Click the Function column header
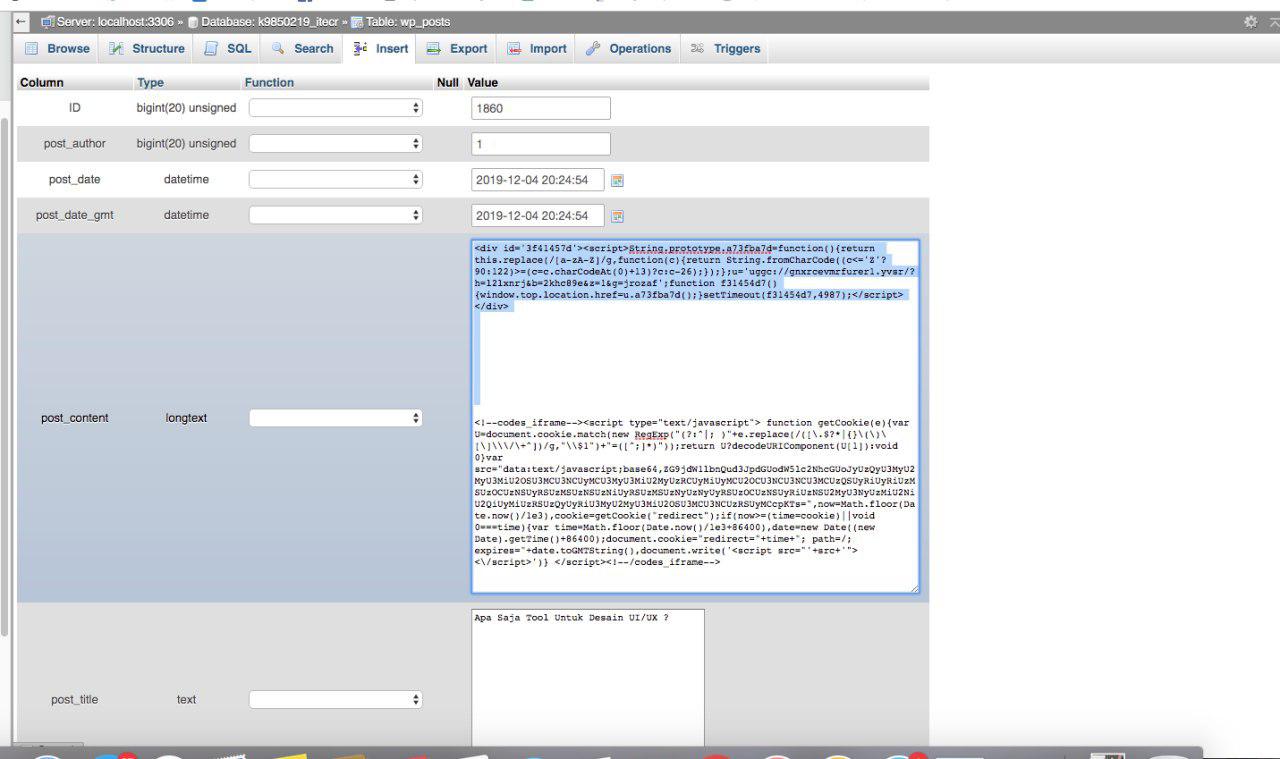 (x=269, y=83)
